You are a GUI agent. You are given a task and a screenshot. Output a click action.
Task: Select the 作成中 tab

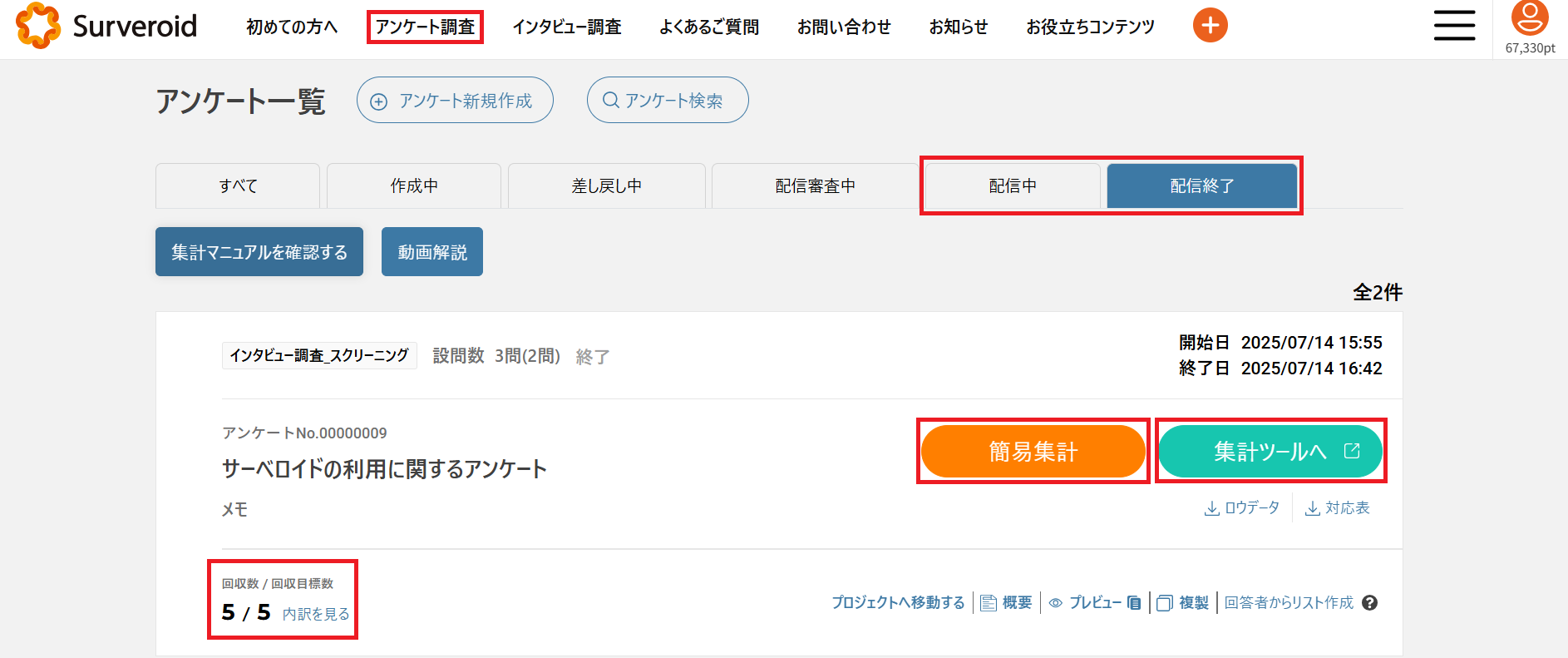coord(414,186)
